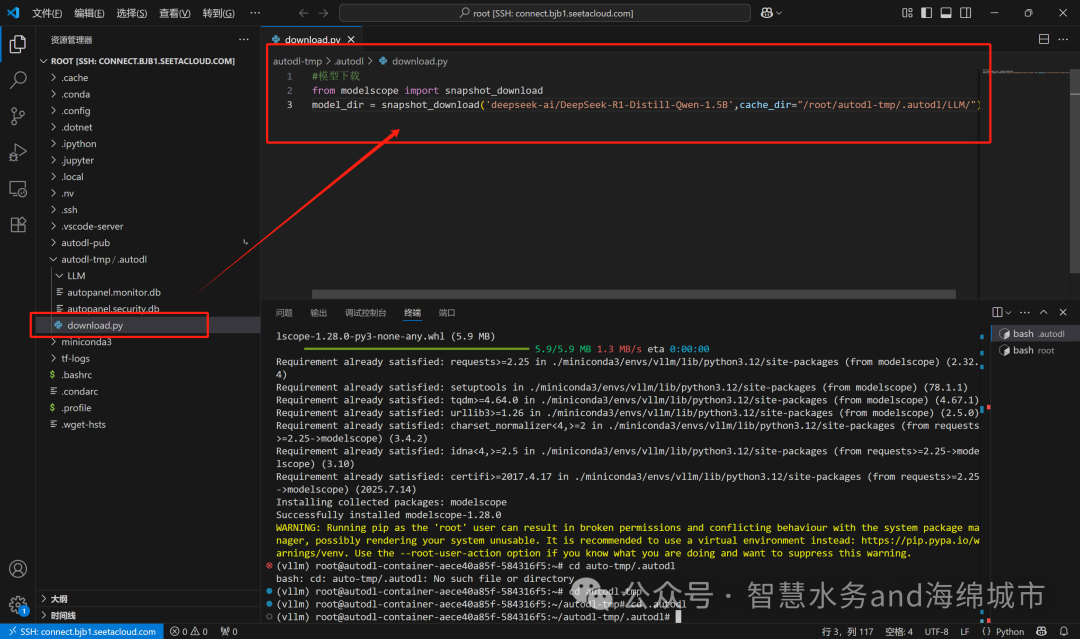
Task: Close the terminal panel
Action: [1063, 312]
